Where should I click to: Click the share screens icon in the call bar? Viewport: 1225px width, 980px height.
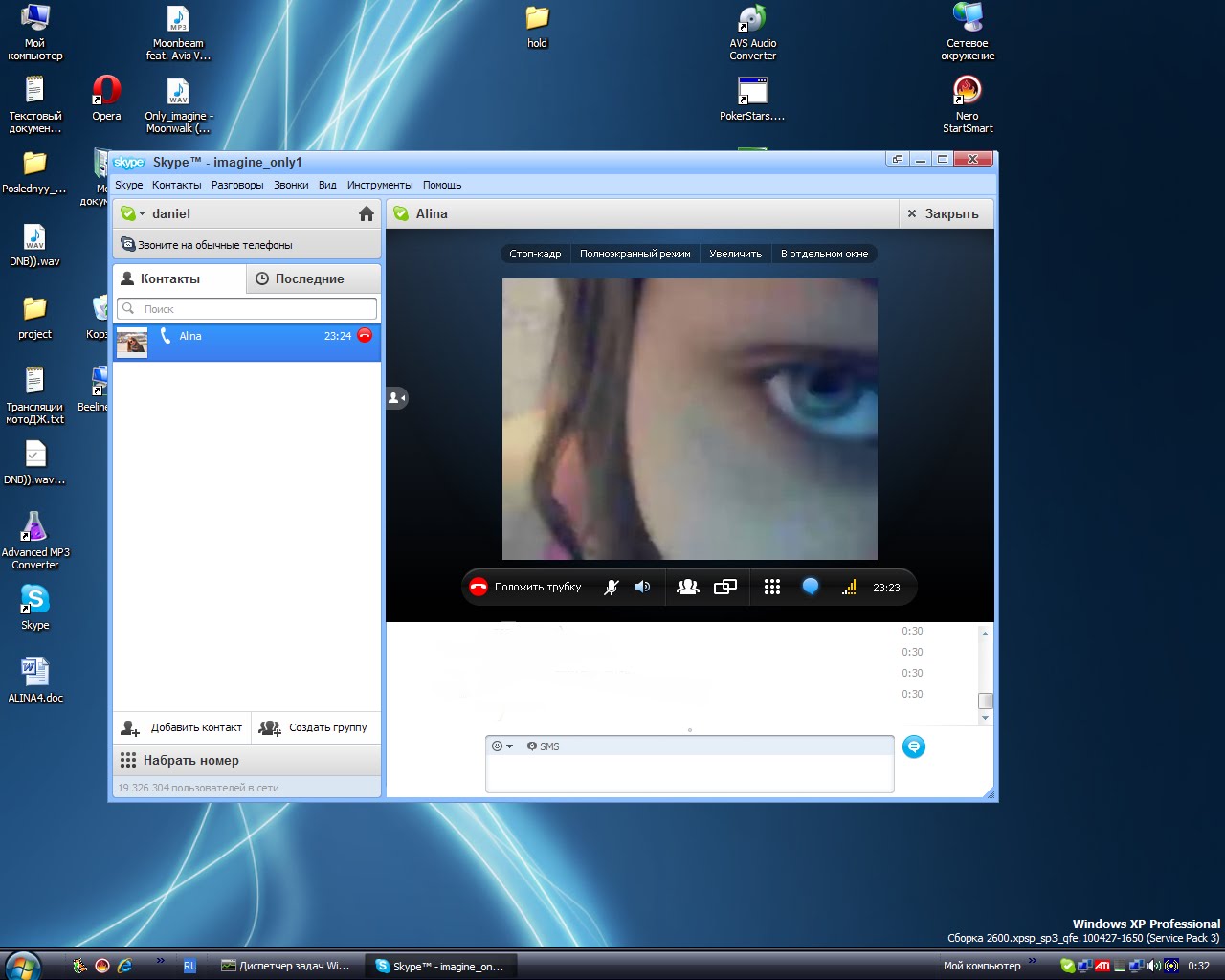725,588
